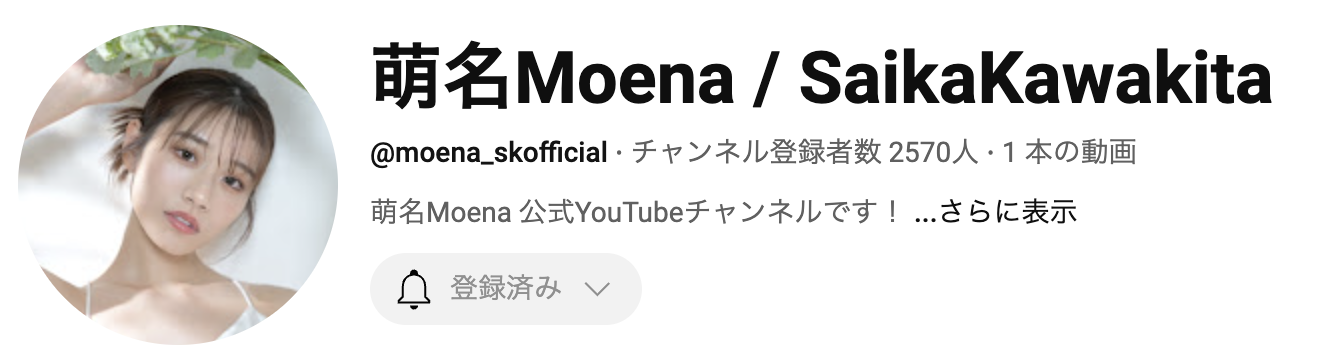
Task: Expand the chevron beside 登録済み
Action: (x=596, y=290)
